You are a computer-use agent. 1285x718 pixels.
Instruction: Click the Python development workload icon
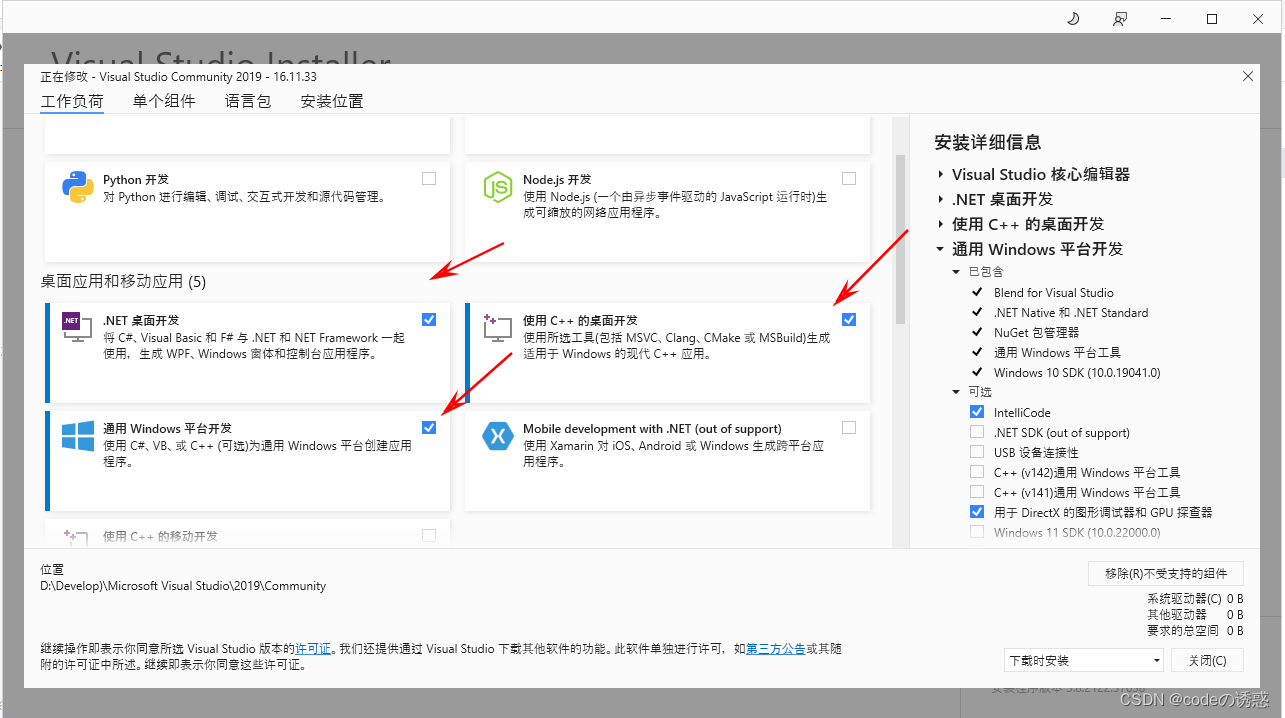pyautogui.click(x=77, y=187)
